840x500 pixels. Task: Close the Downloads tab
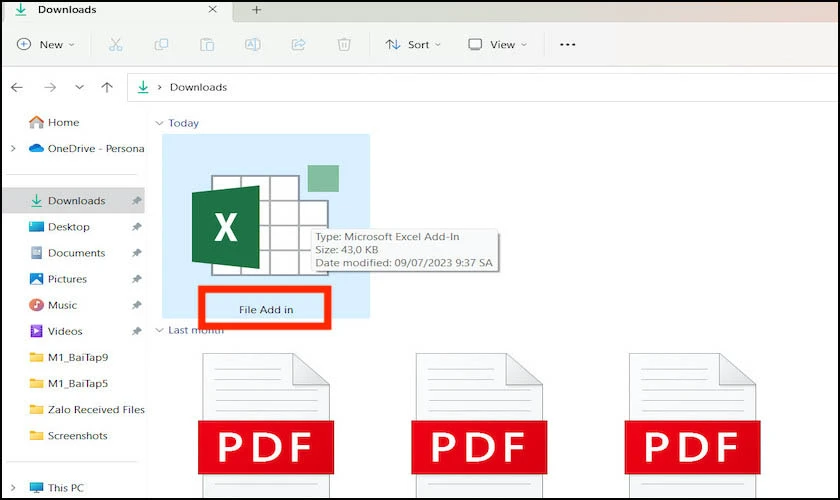tap(213, 10)
